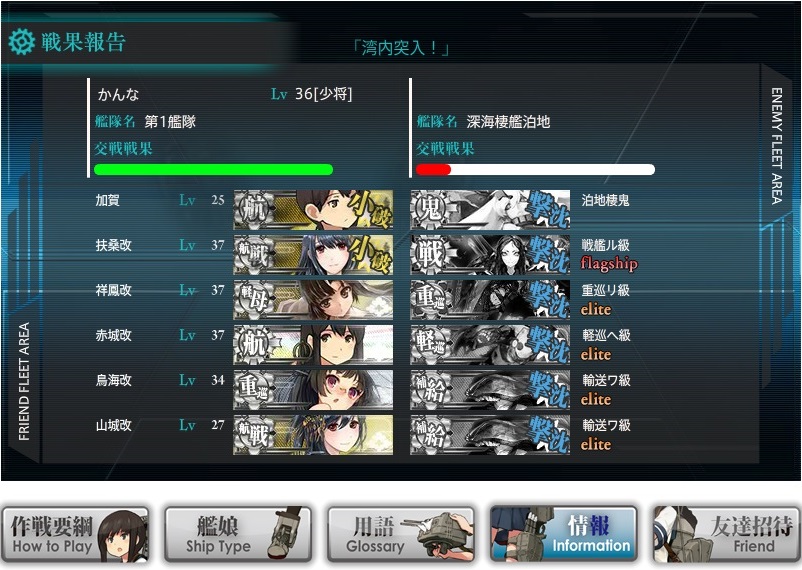Click the 重巡 badge on 鳥海改's banner
Screen dimensions: 802x570
click(254, 389)
